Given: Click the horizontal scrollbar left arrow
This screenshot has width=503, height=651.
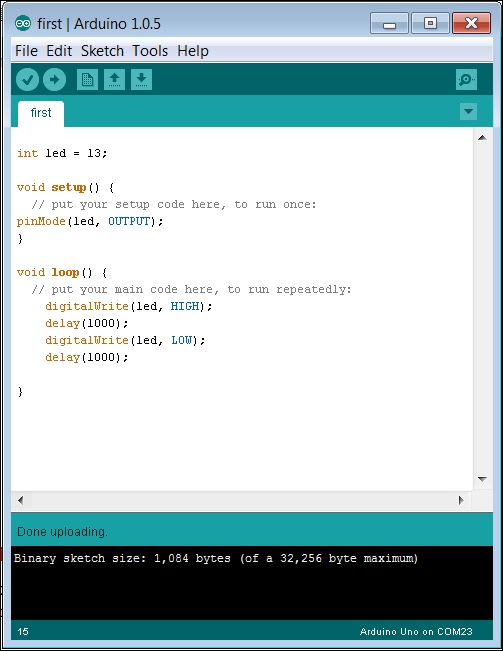Looking at the screenshot, I should tap(20, 500).
